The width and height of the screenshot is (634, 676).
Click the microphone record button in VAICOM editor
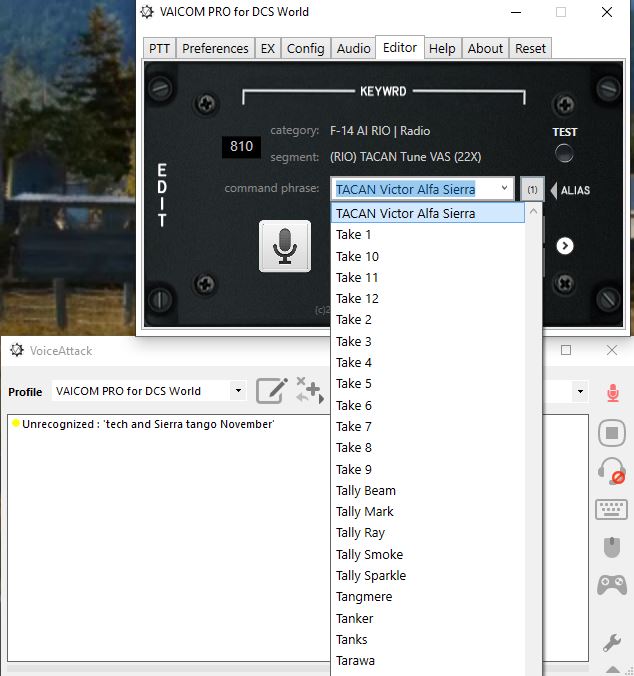tap(284, 246)
